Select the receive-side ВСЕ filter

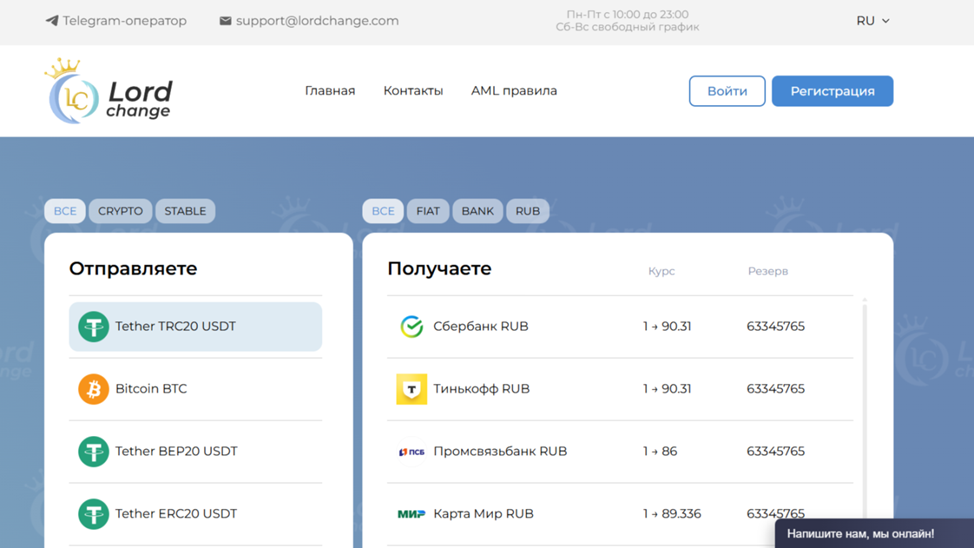(x=383, y=211)
